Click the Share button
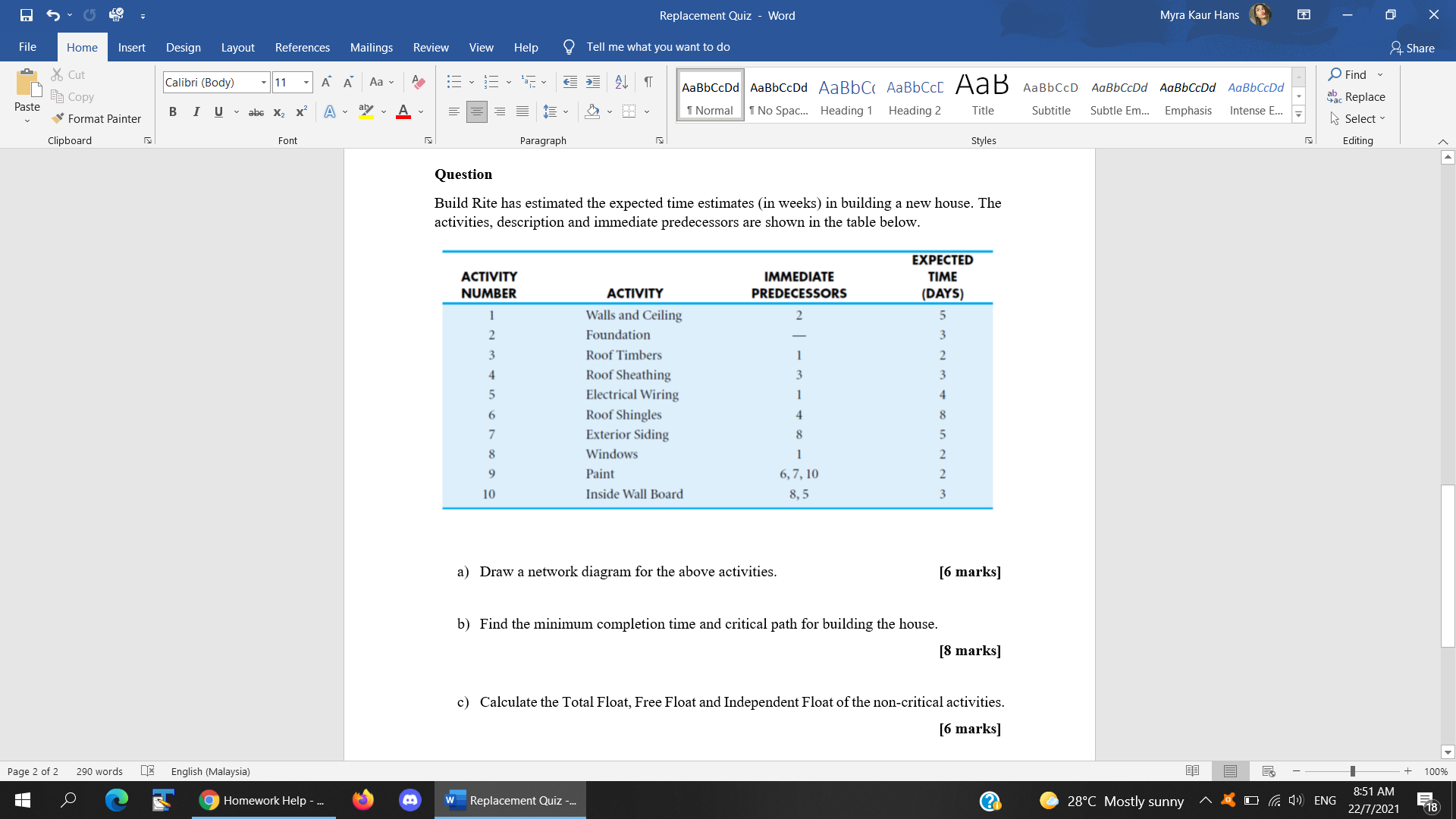Viewport: 1456px width, 819px height. tap(1412, 48)
